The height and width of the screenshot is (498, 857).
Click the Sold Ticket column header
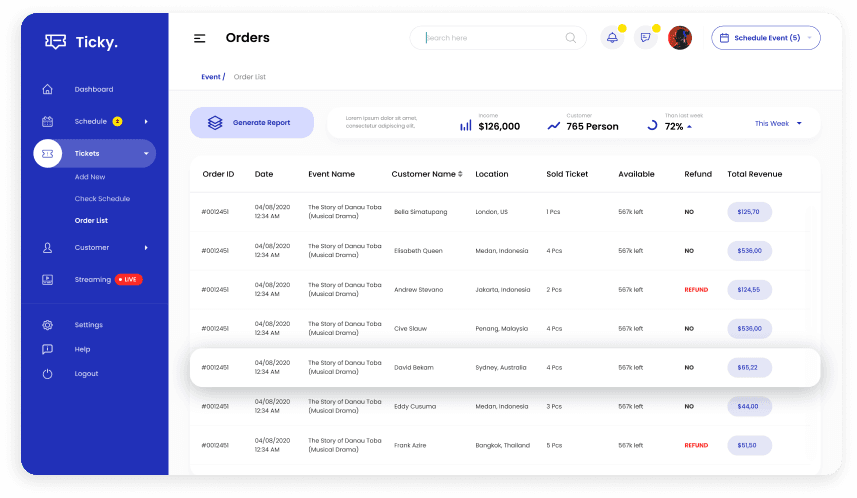567,174
